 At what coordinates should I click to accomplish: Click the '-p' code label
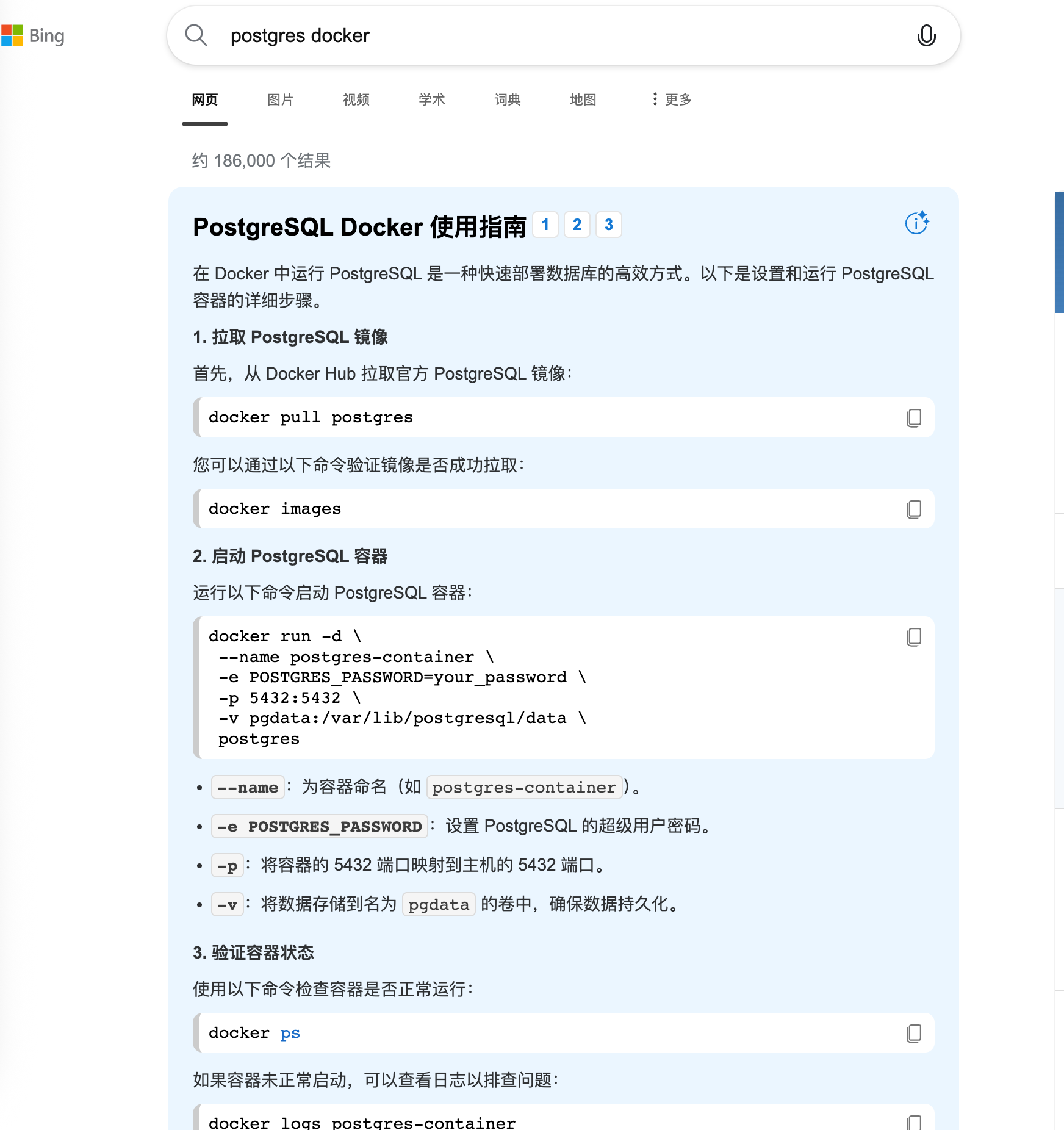(x=228, y=865)
